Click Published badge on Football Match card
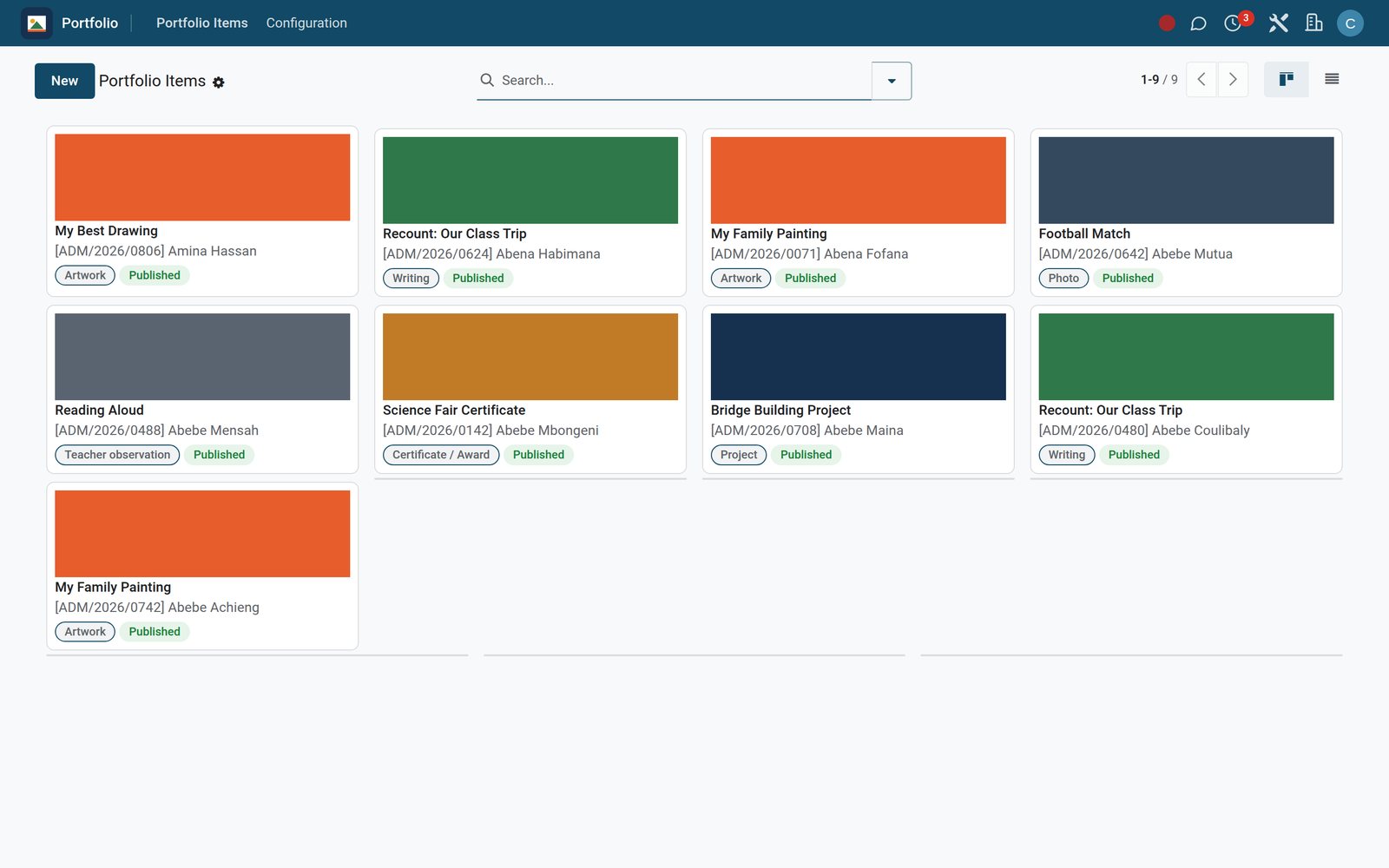This screenshot has height=868, width=1389. pos(1128,279)
